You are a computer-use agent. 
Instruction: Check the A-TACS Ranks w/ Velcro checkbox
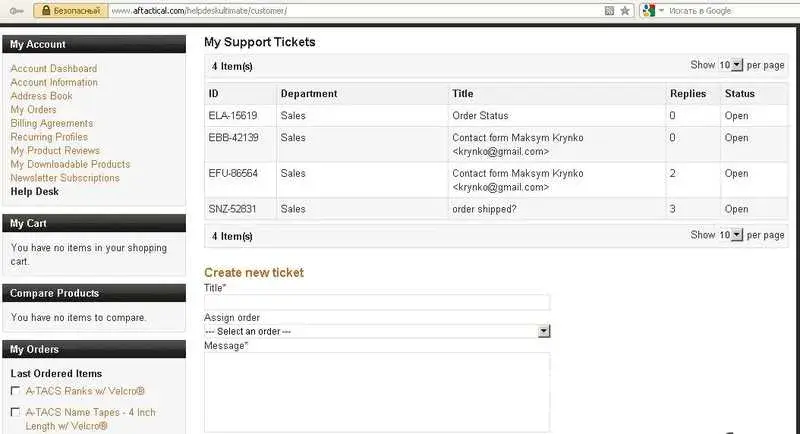coord(15,391)
